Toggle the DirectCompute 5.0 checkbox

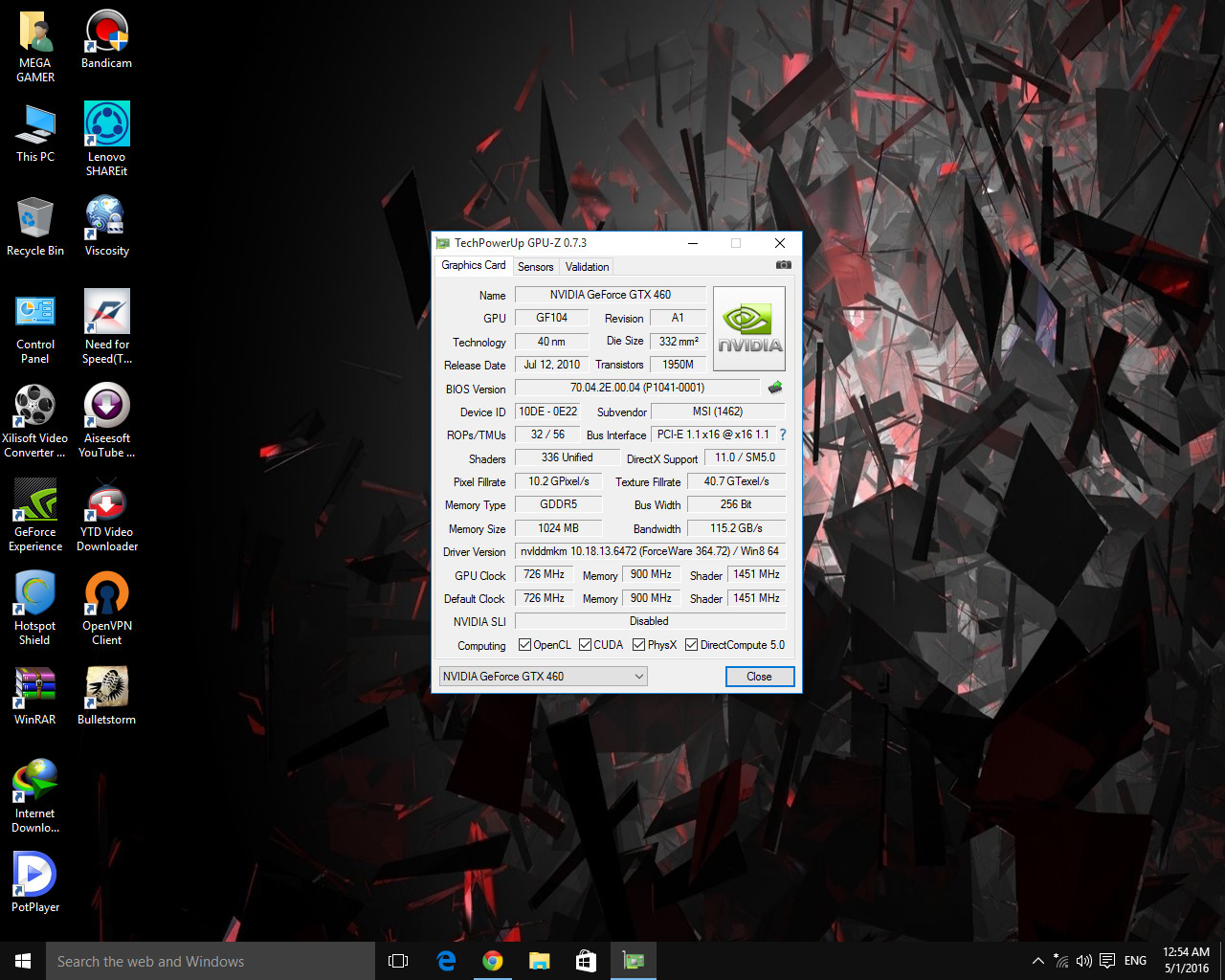pyautogui.click(x=691, y=645)
